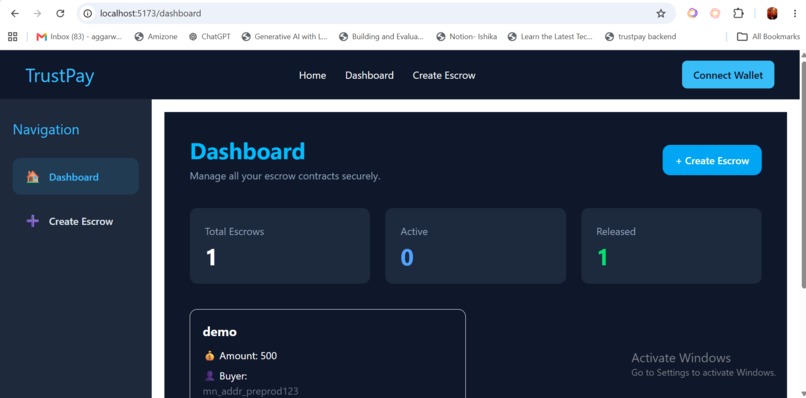Open the apps grid in the bookmarks bar
This screenshot has height=398, width=806.
pos(13,37)
